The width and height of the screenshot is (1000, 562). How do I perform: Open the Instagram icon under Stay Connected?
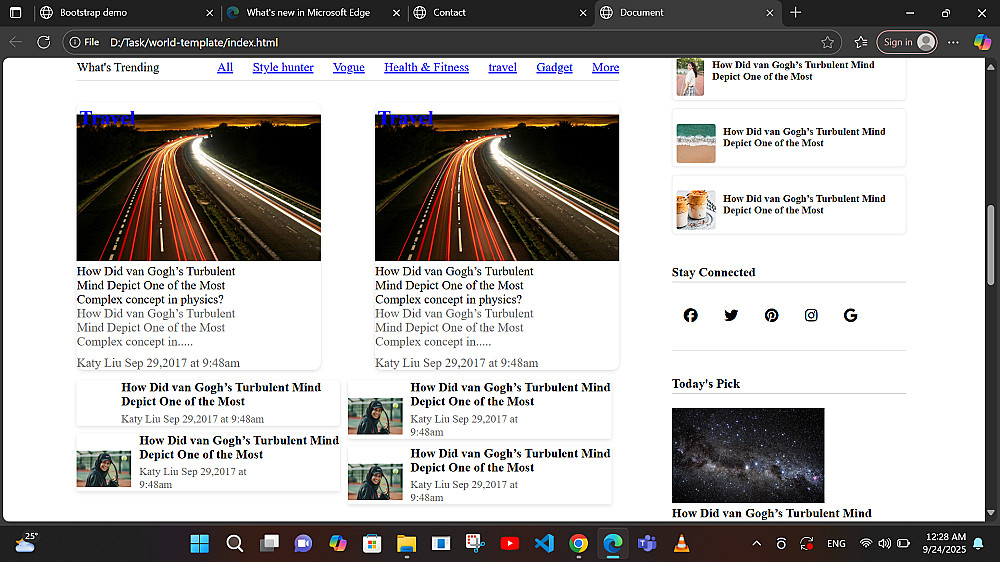pos(811,315)
